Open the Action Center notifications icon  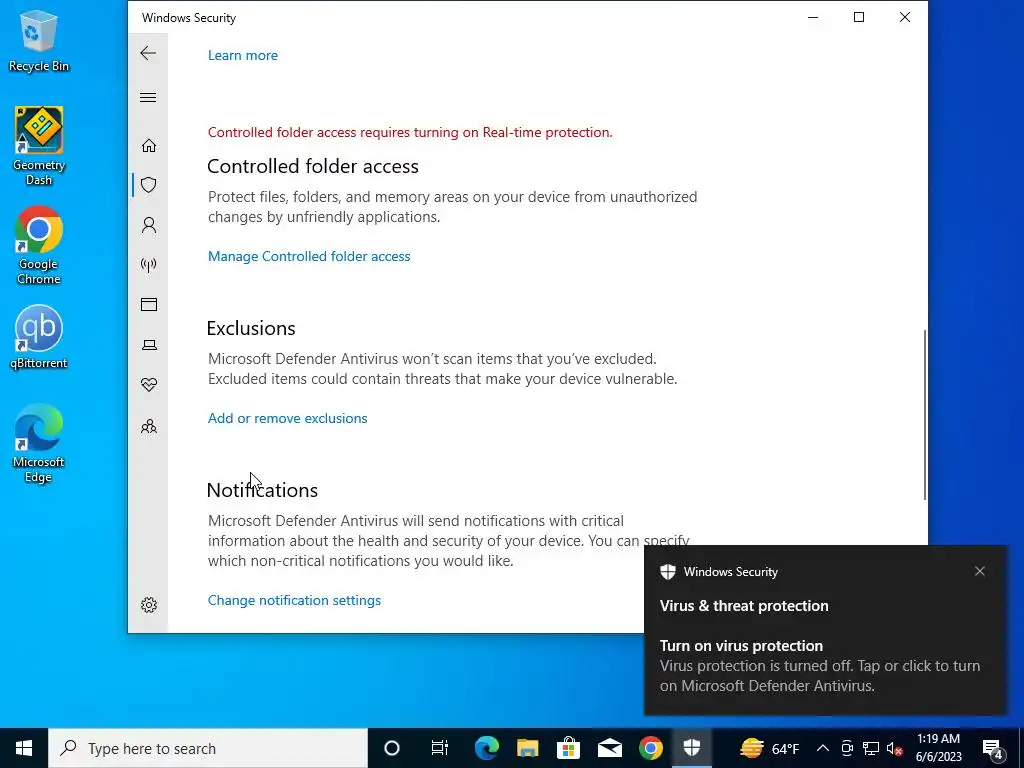click(x=993, y=748)
